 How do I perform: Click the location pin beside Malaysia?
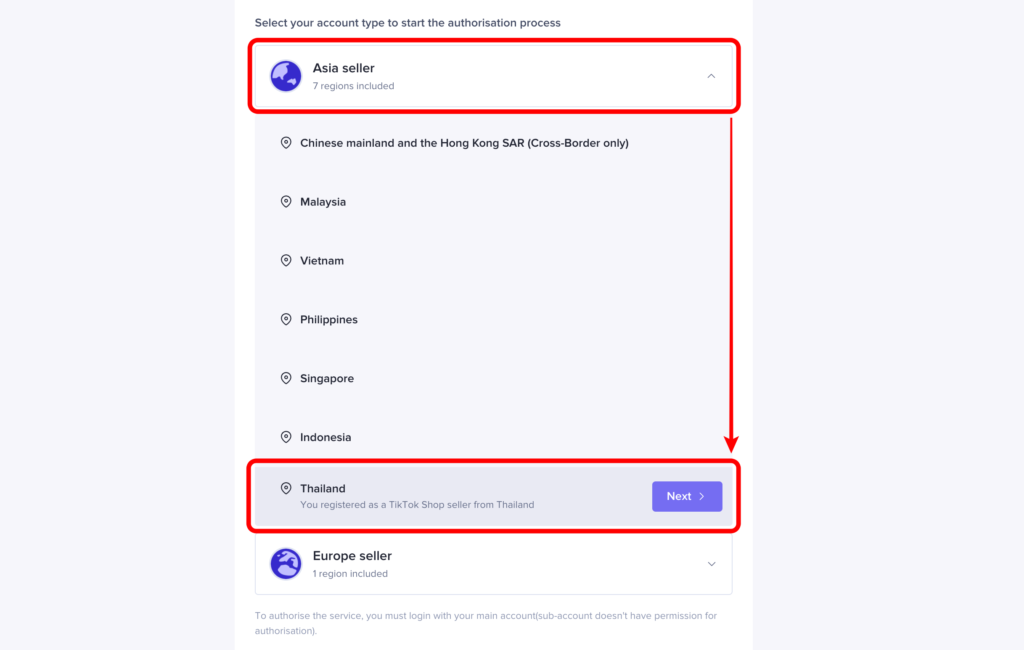point(286,202)
